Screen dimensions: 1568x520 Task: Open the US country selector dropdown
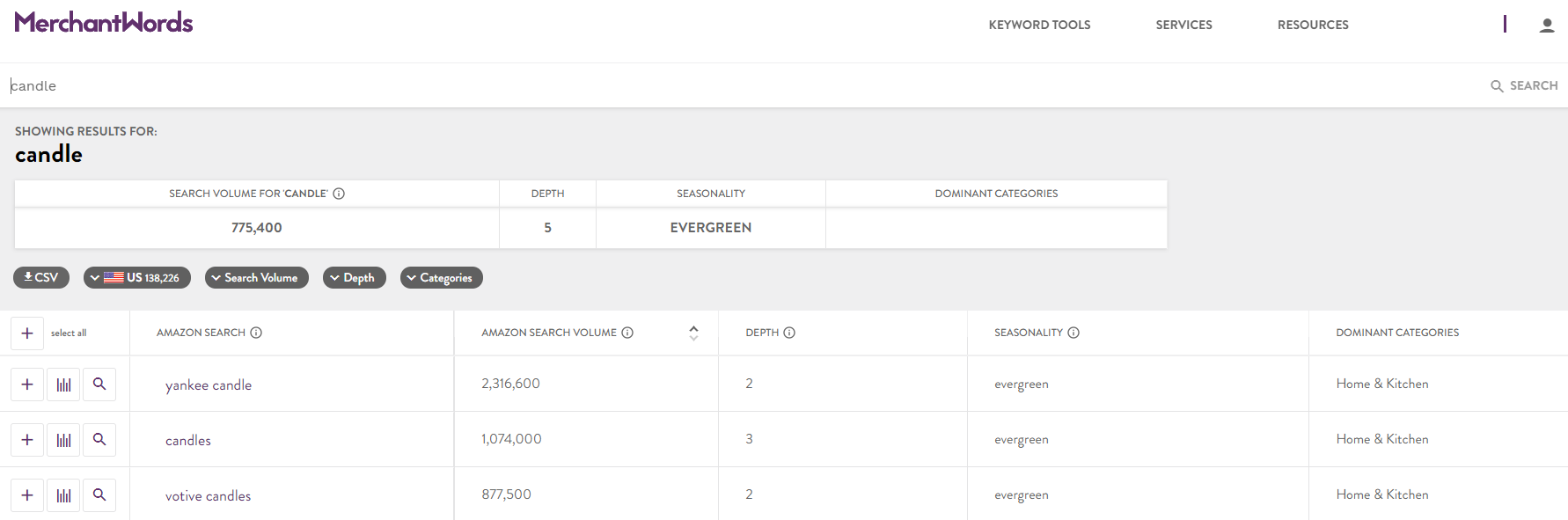pos(137,278)
